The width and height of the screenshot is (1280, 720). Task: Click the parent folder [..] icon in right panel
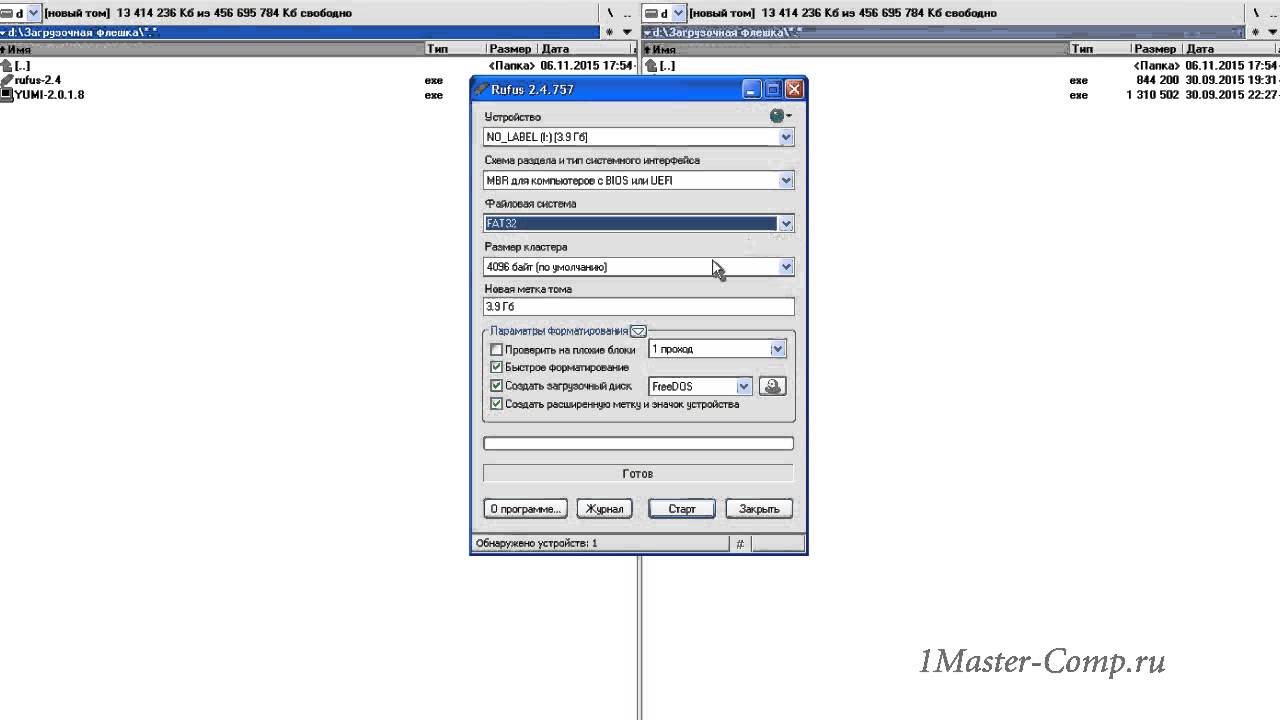pos(650,65)
